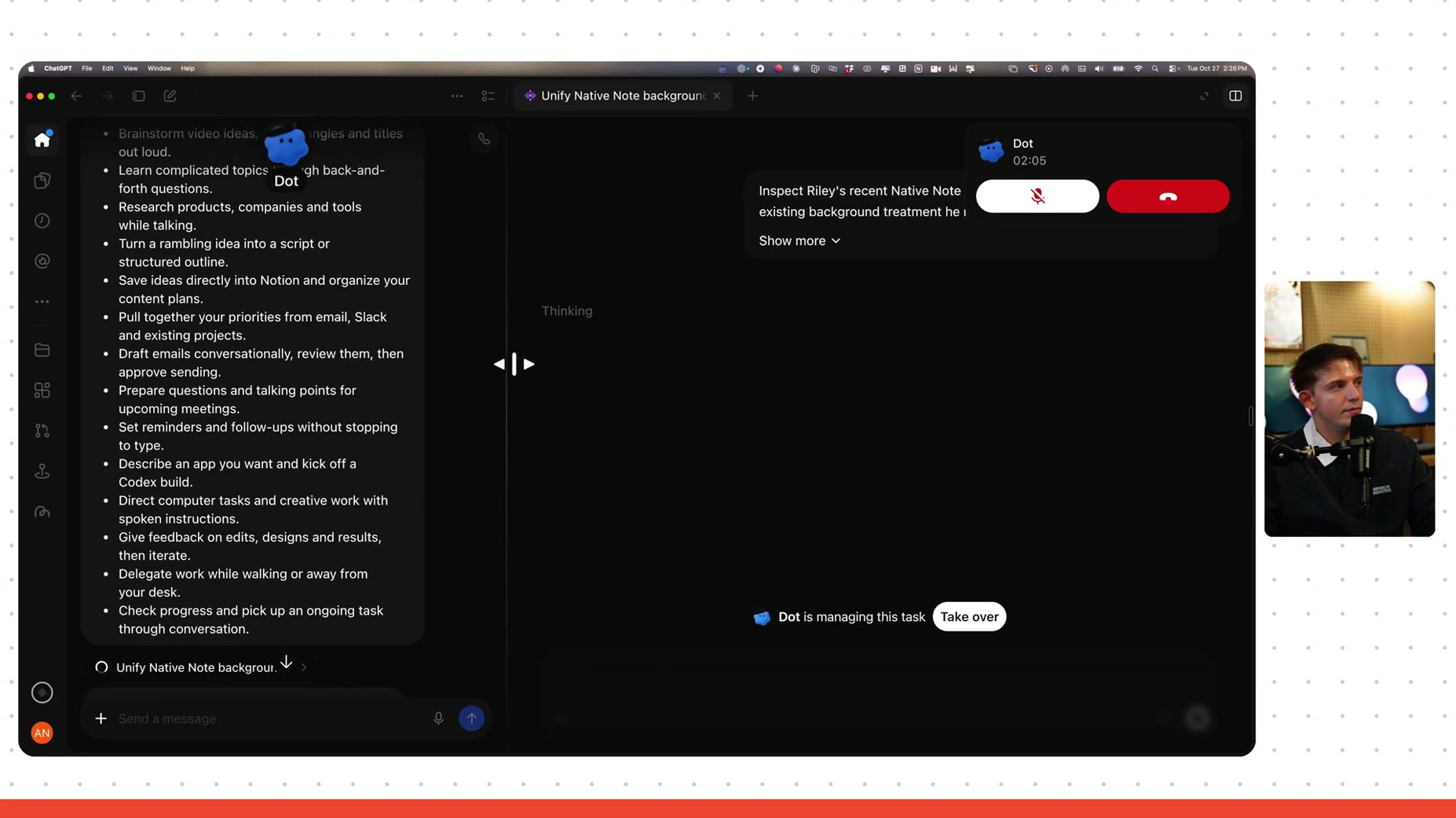Screen dimensions: 1456x818
Task: Click the Dot avatar in the call card
Action: click(991, 151)
